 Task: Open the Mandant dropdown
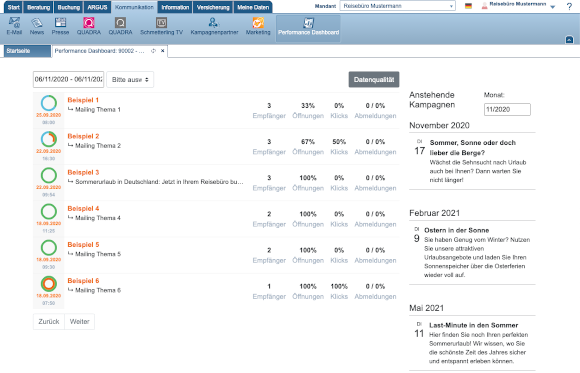click(398, 6)
